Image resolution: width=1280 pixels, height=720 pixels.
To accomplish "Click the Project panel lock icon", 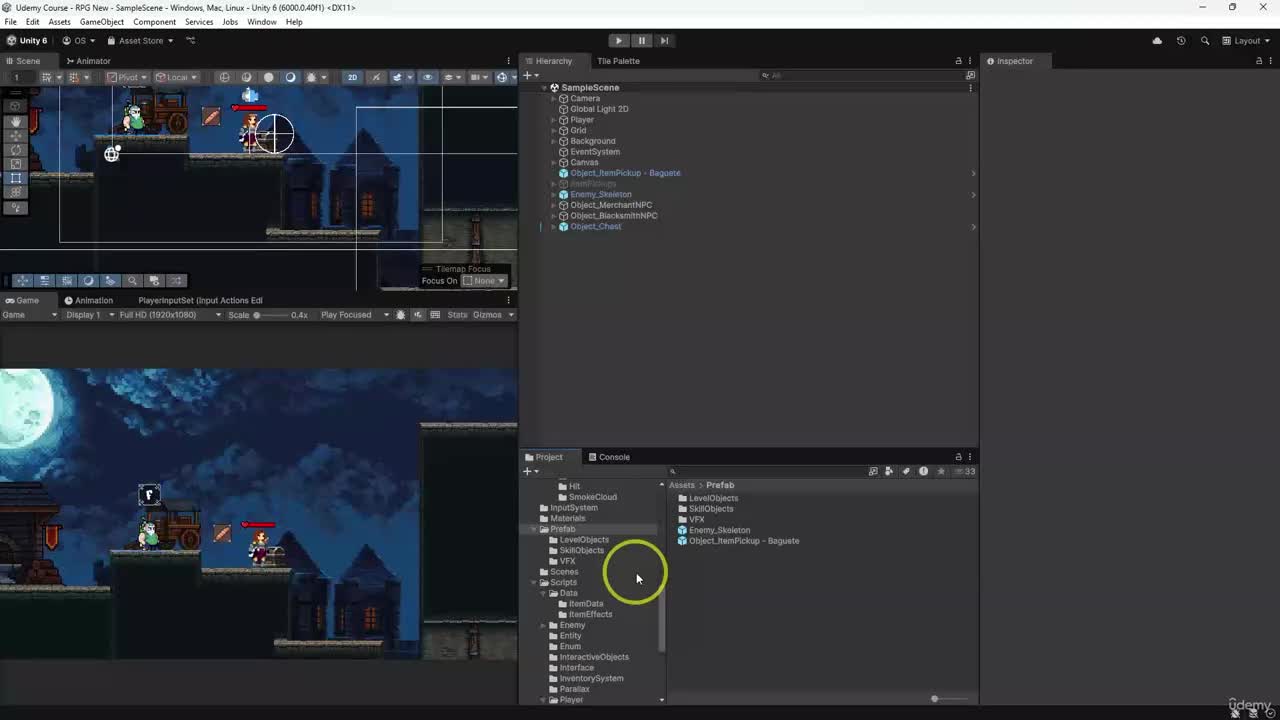I will 958,457.
